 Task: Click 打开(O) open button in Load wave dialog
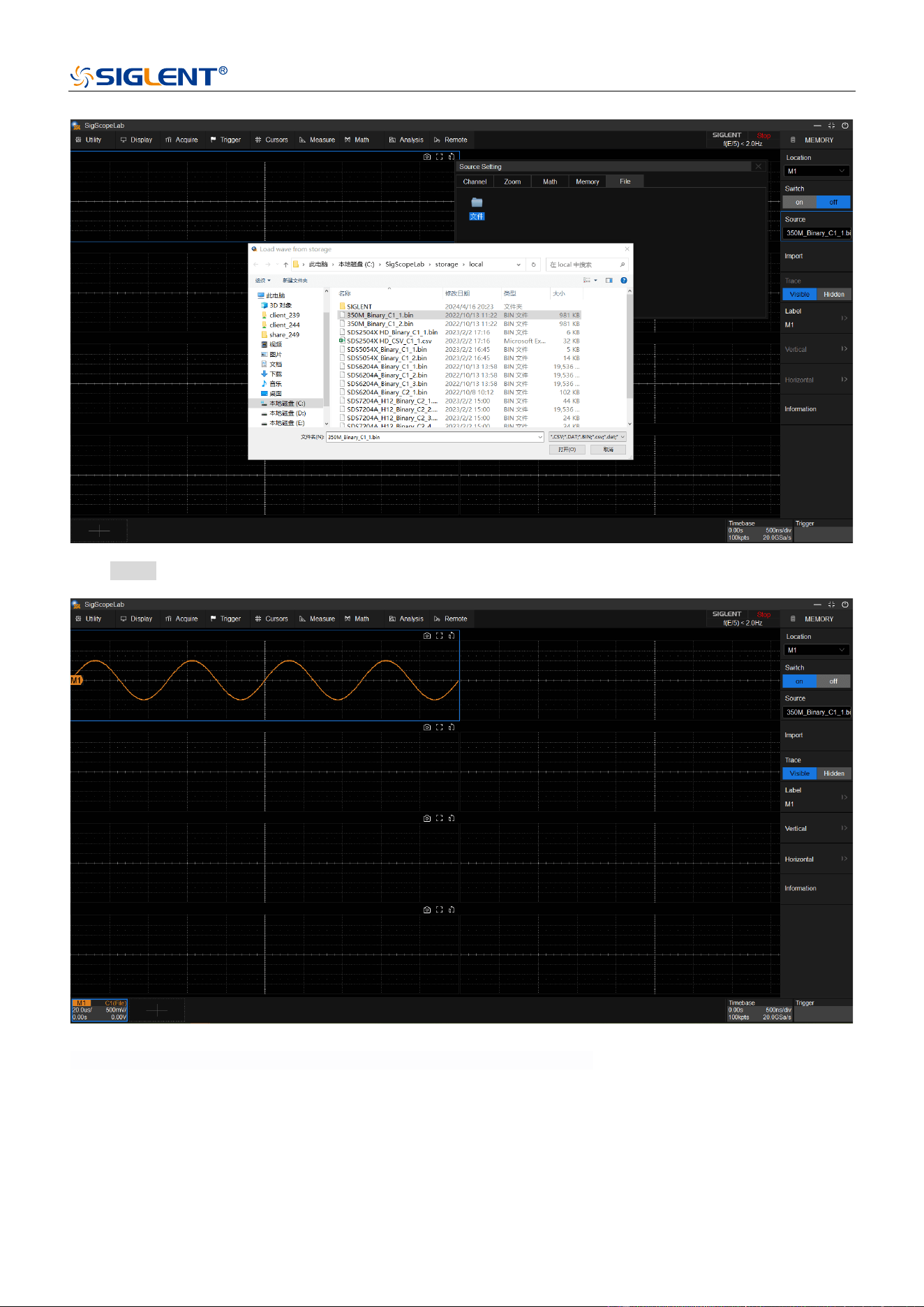tap(567, 450)
